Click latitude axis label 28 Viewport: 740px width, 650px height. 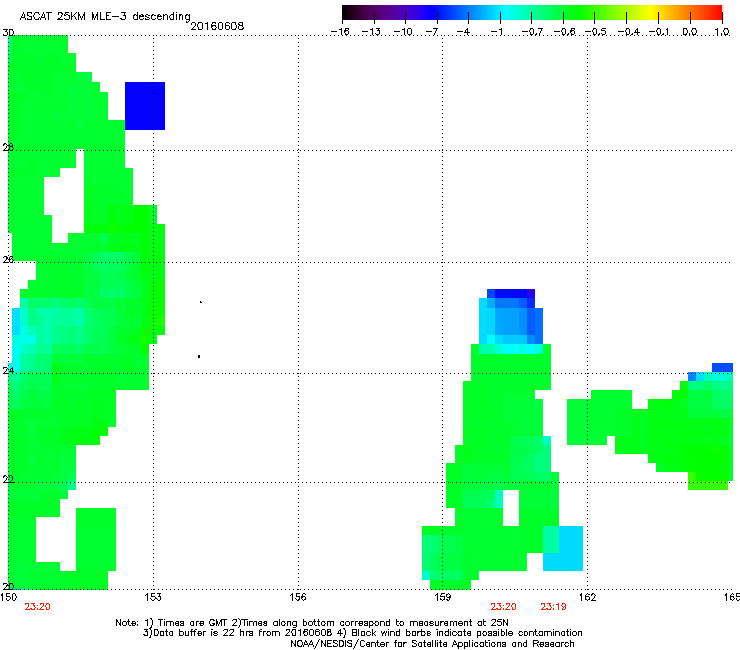pyautogui.click(x=8, y=148)
